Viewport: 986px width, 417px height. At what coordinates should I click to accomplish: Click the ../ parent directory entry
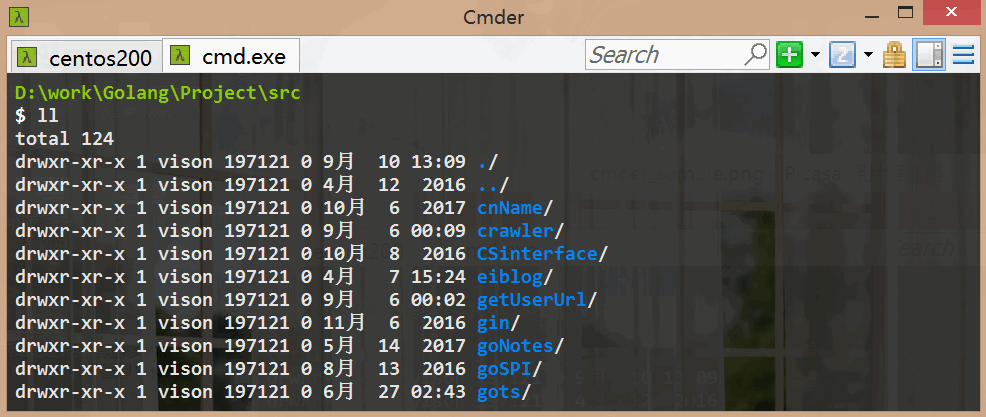click(493, 185)
